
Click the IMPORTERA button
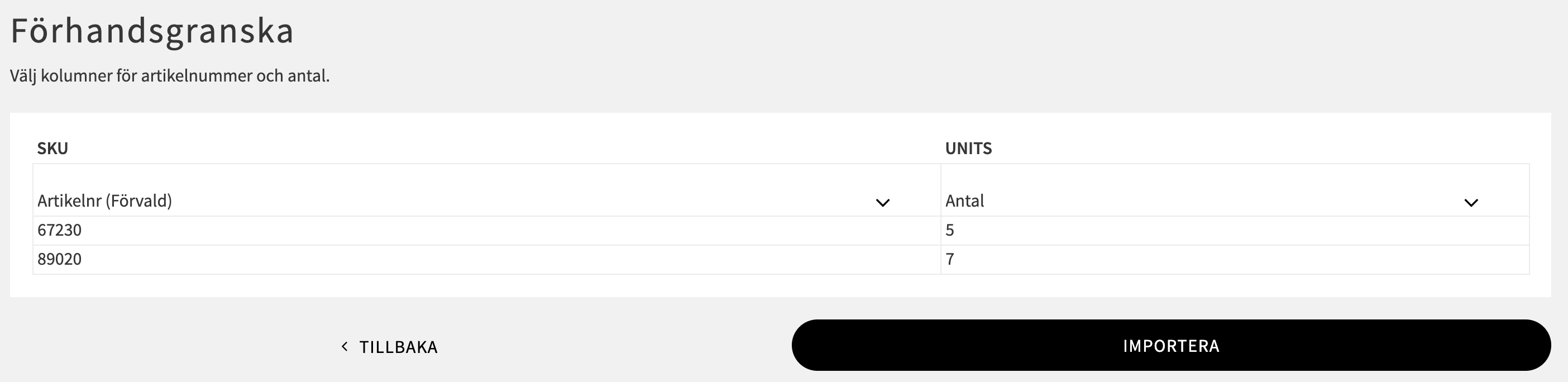tap(1170, 345)
